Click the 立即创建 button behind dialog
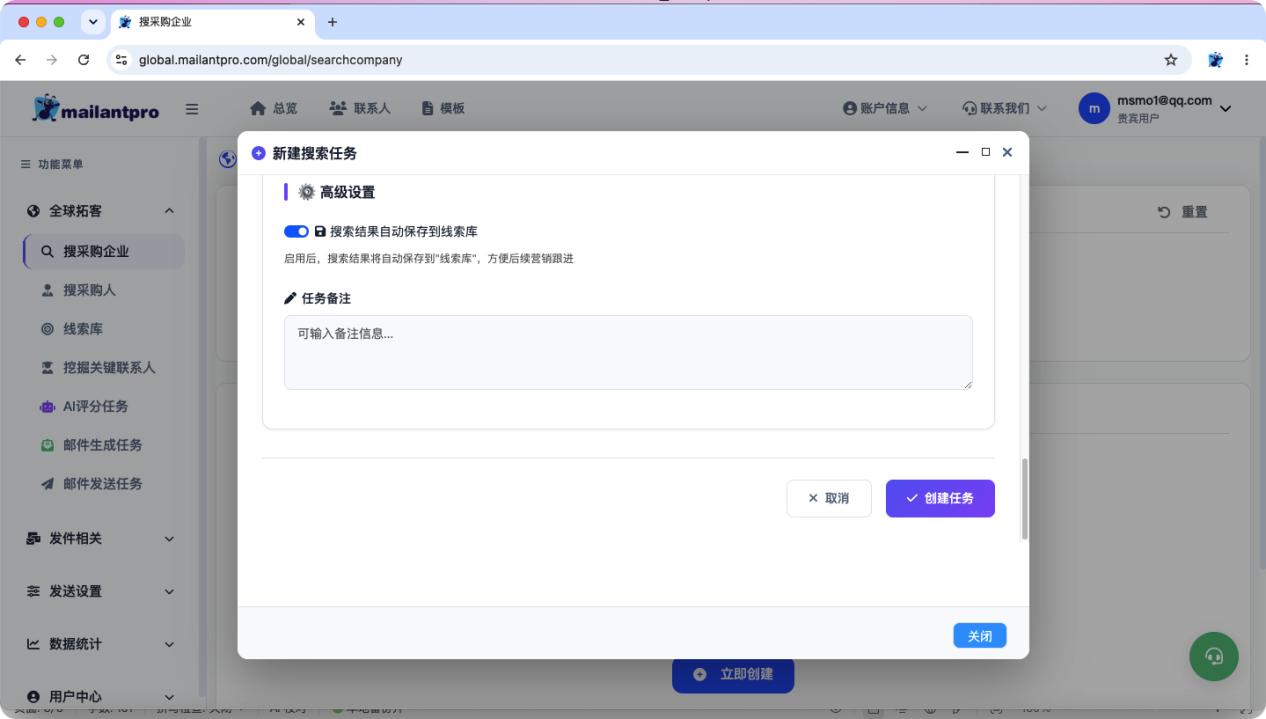Screen dimensions: 1266x719 click(733, 675)
